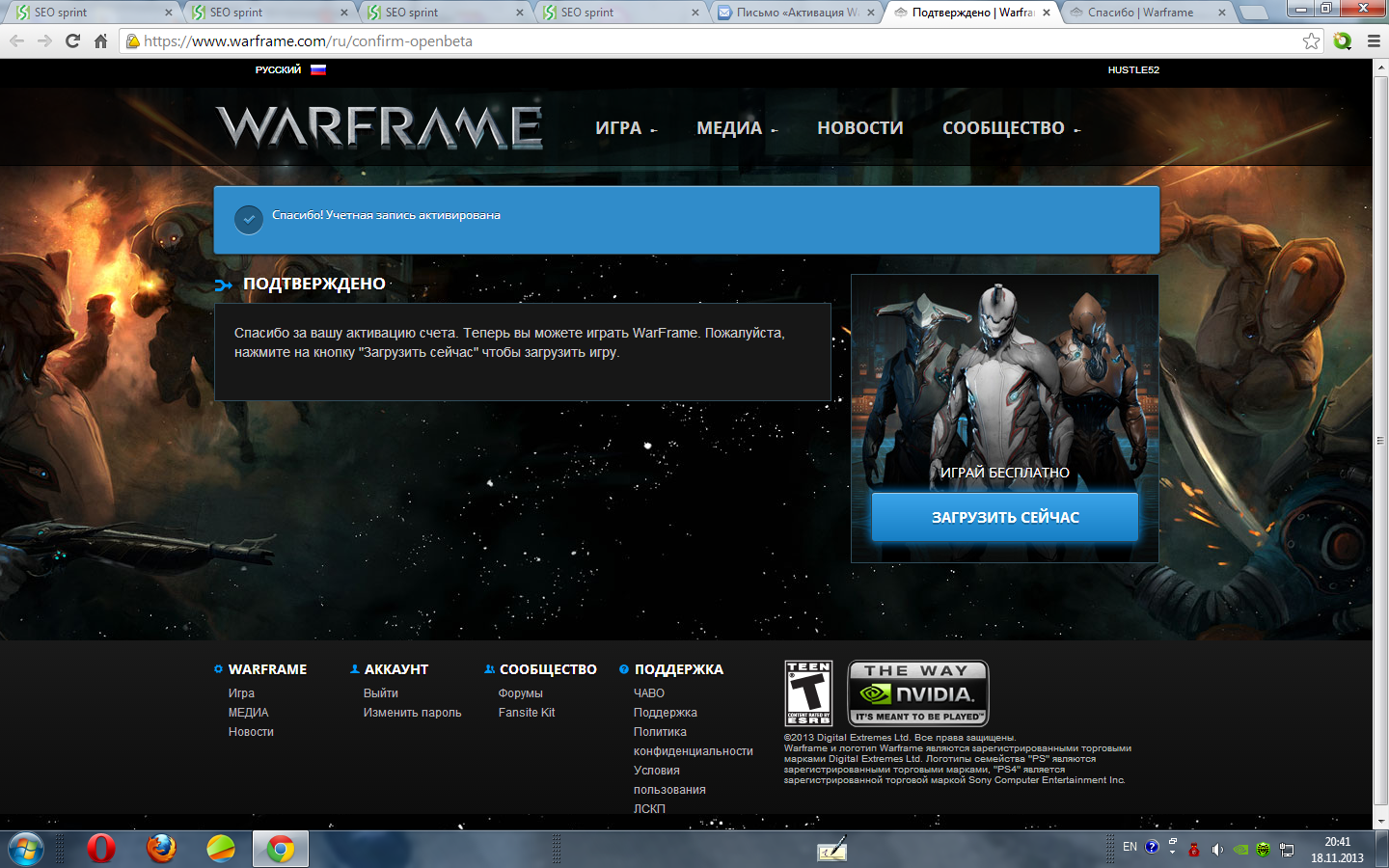Click the EN language indicator
Screen dimensions: 1389x868
[1130, 847]
